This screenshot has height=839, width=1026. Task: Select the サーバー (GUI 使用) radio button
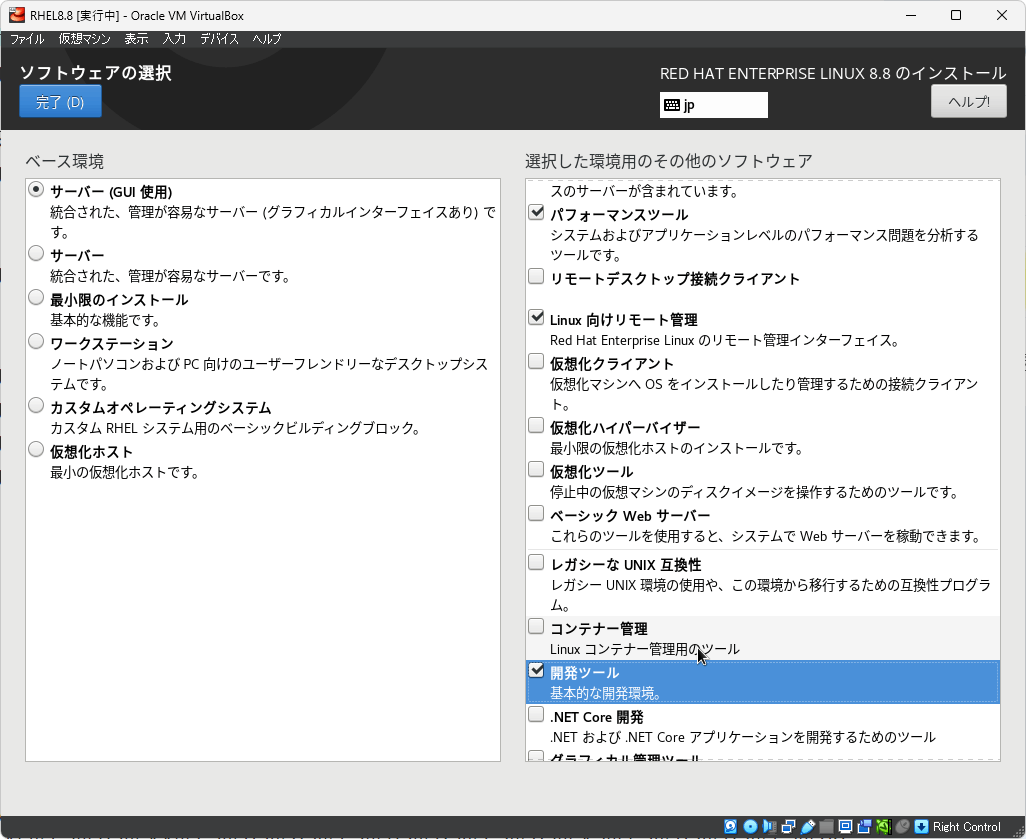click(36, 190)
